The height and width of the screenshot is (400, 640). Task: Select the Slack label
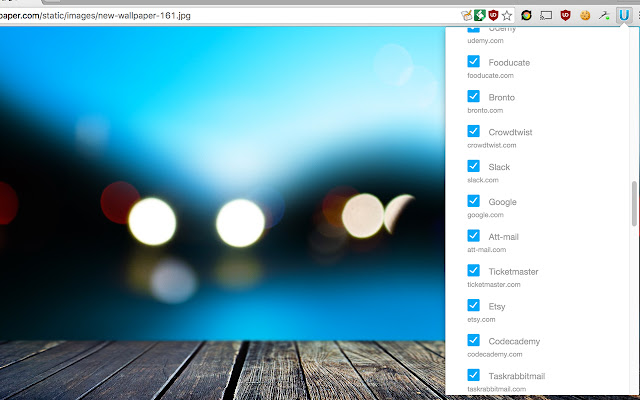point(499,167)
